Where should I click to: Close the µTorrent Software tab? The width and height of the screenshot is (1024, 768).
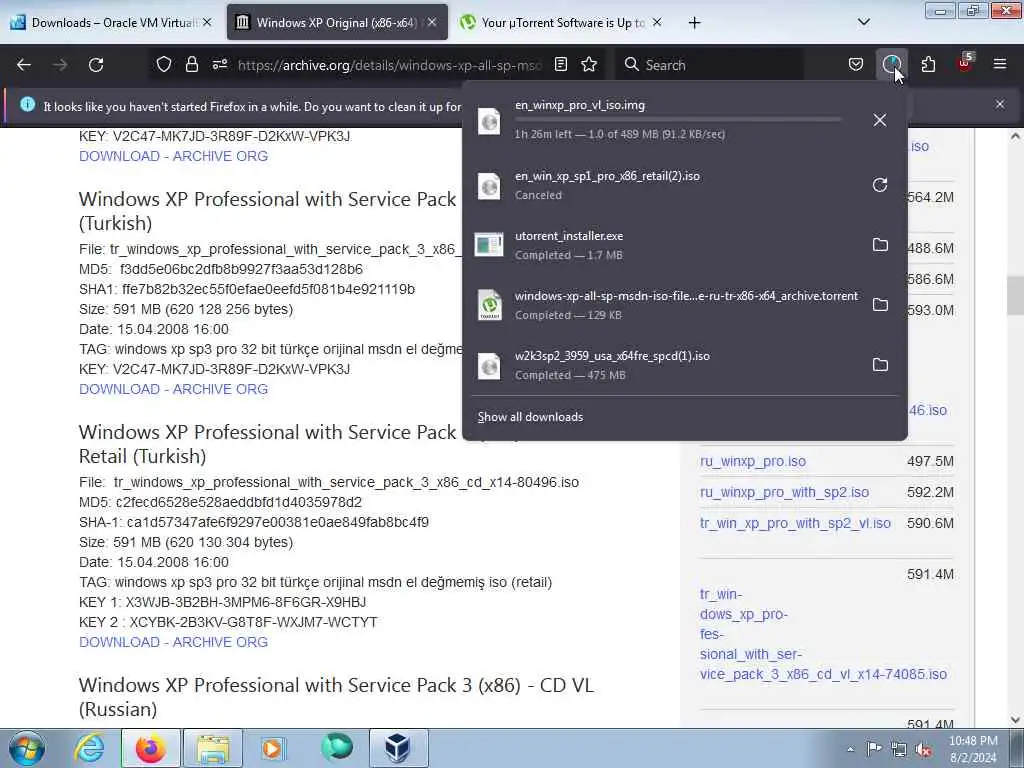(x=657, y=23)
